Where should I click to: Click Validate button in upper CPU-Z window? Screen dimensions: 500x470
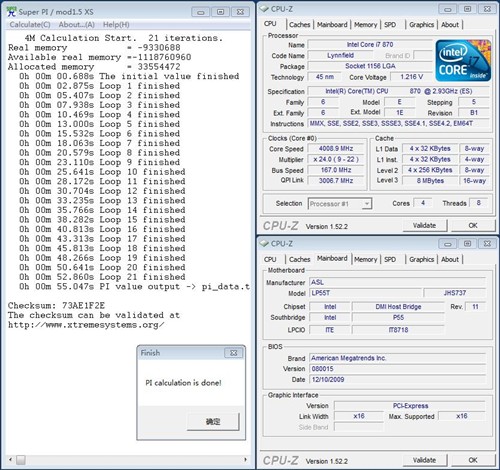pyautogui.click(x=424, y=226)
